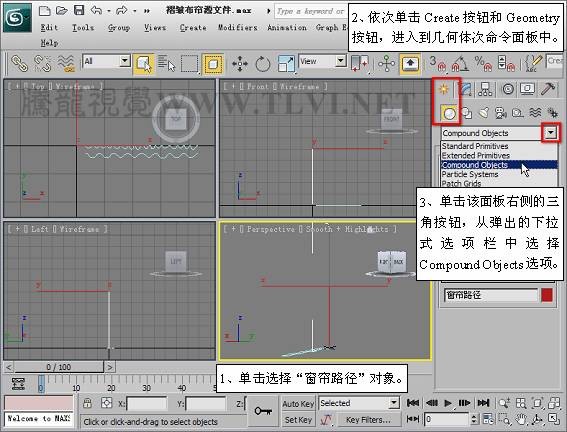567x432 pixels.
Task: Open Select by Name list icon
Action: (166, 64)
